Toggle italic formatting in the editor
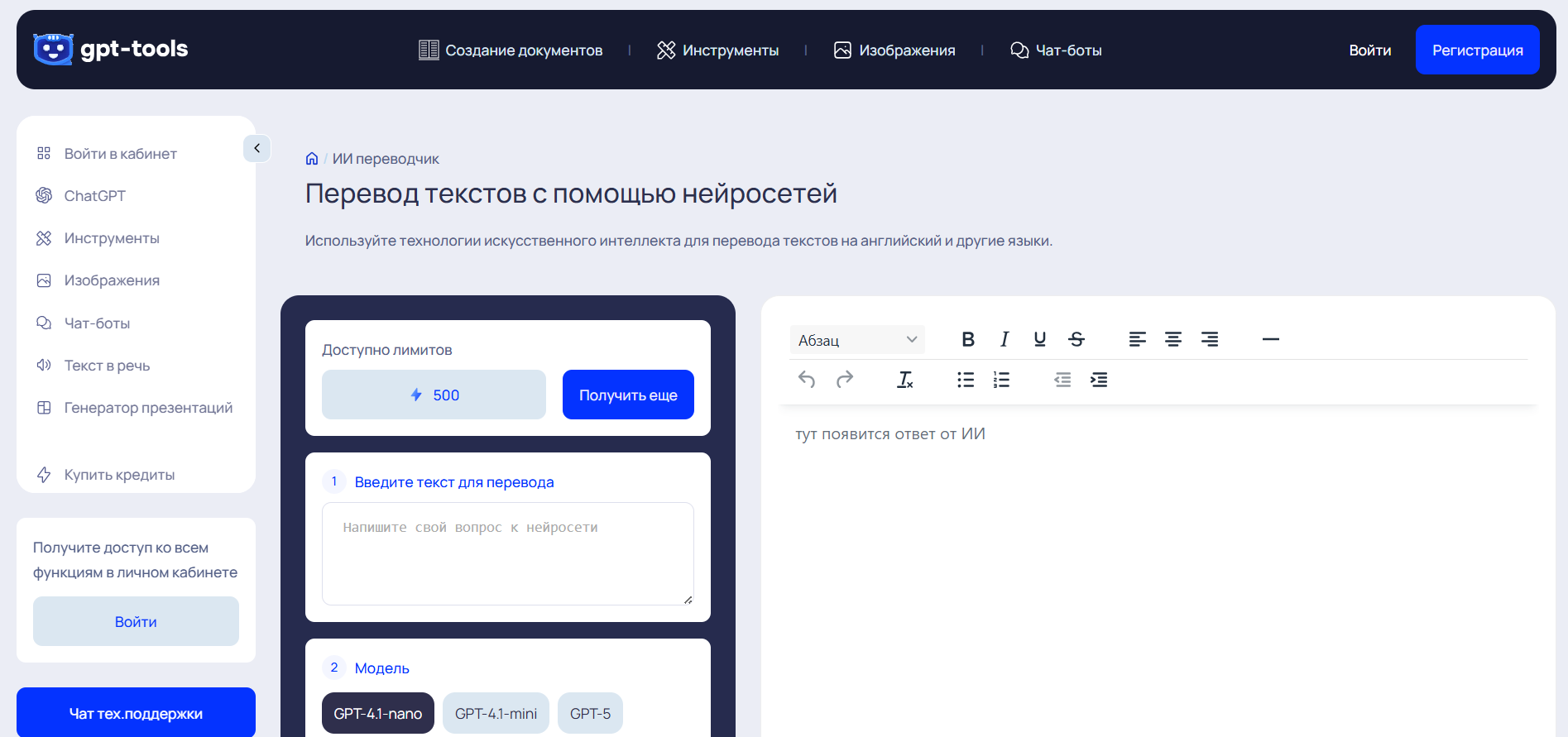 1005,339
